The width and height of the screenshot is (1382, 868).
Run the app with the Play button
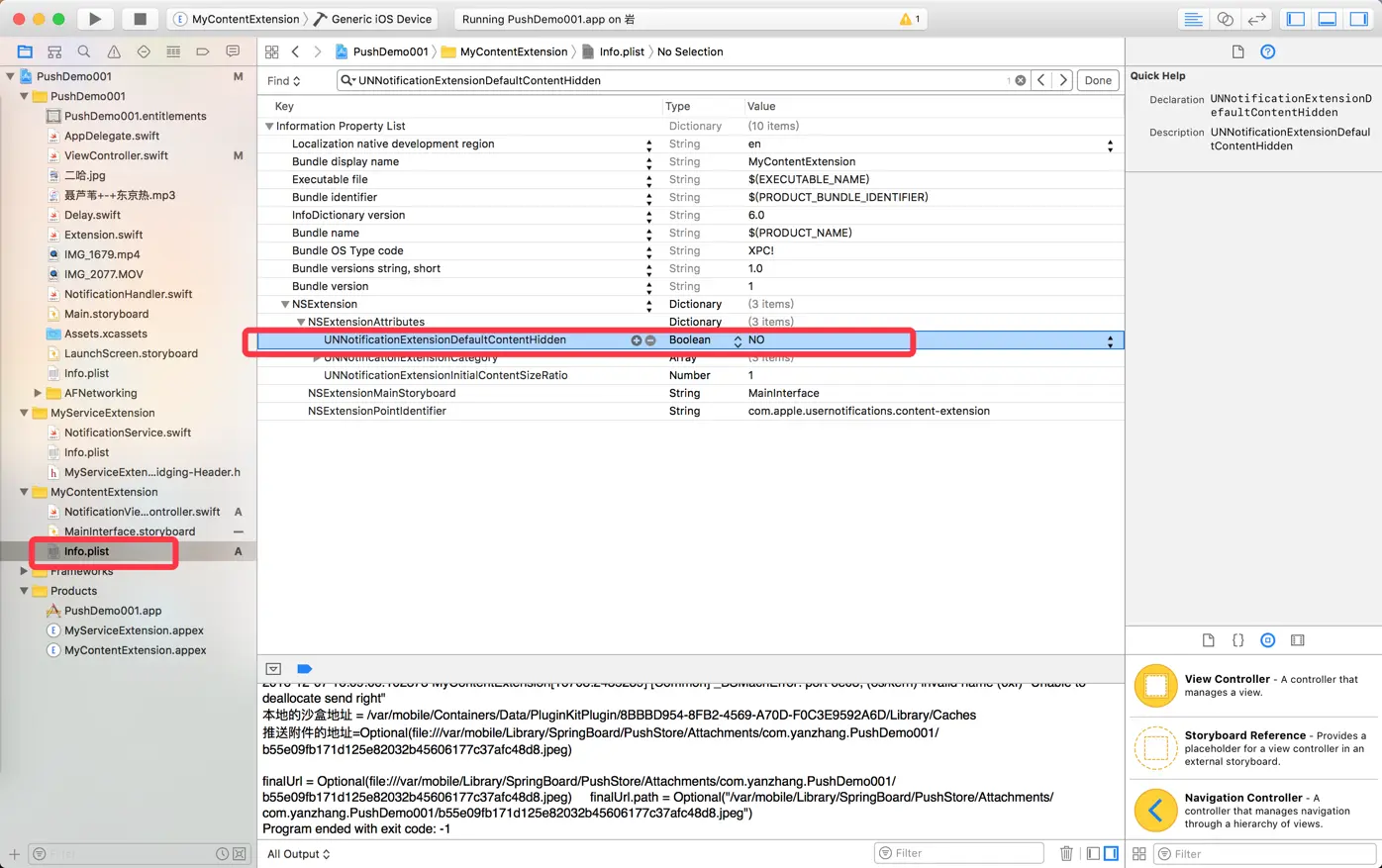(95, 19)
